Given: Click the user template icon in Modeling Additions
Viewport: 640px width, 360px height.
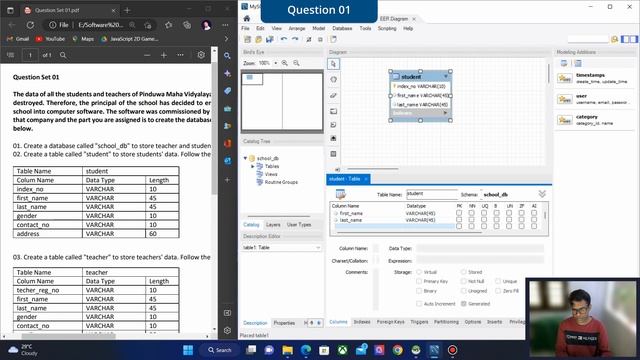Looking at the screenshot, I should click(x=565, y=99).
